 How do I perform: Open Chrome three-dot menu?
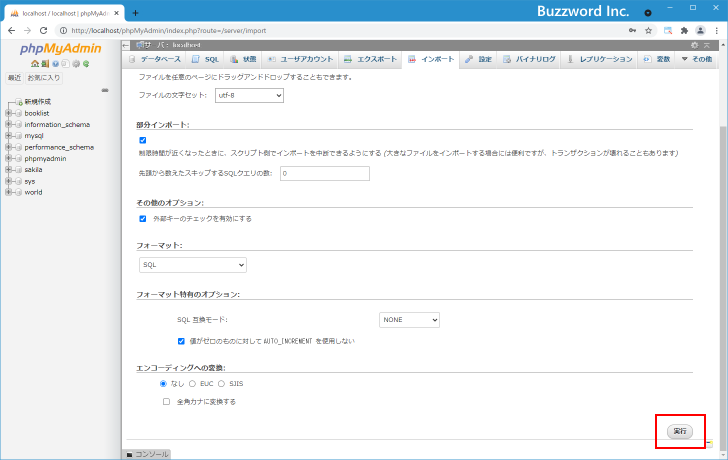(717, 31)
